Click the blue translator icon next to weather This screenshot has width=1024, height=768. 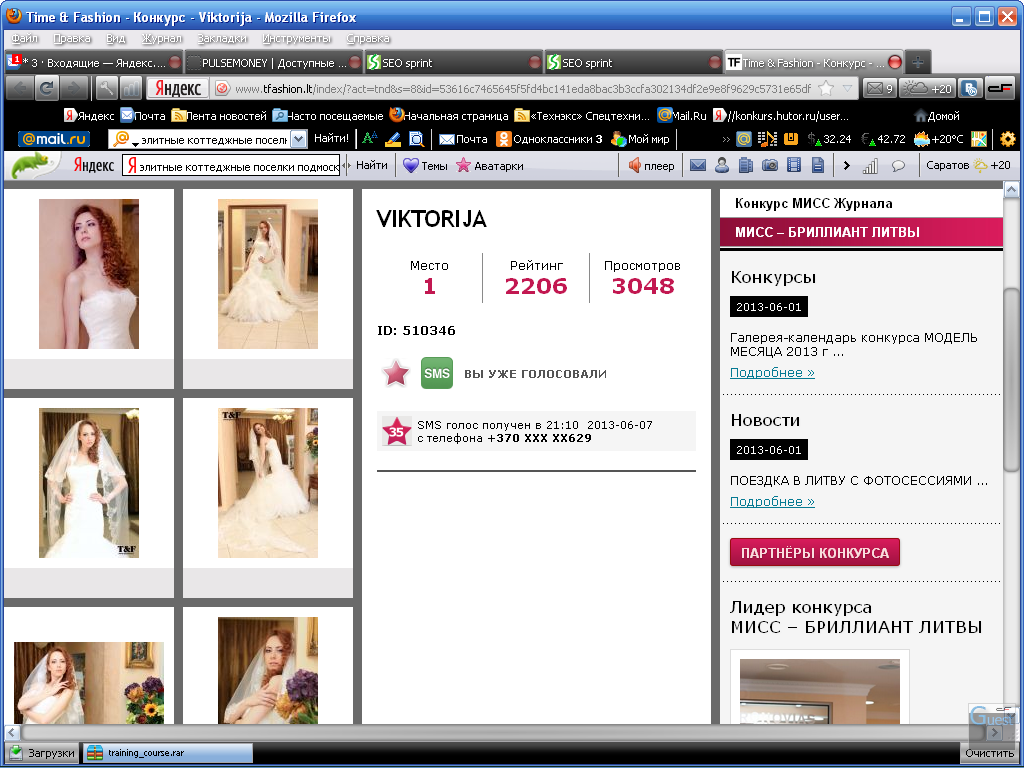tap(970, 88)
